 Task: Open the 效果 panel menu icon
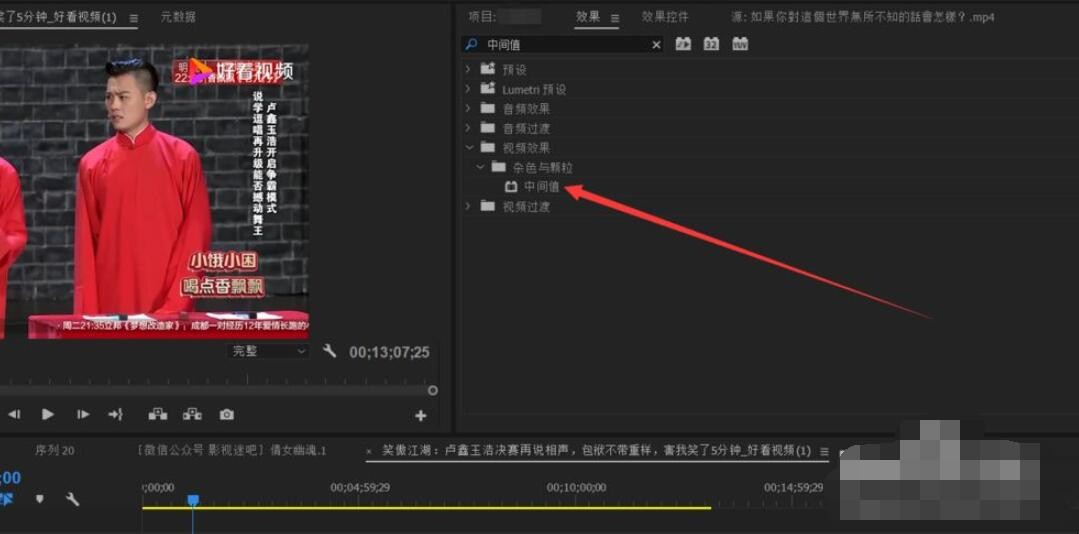(615, 18)
